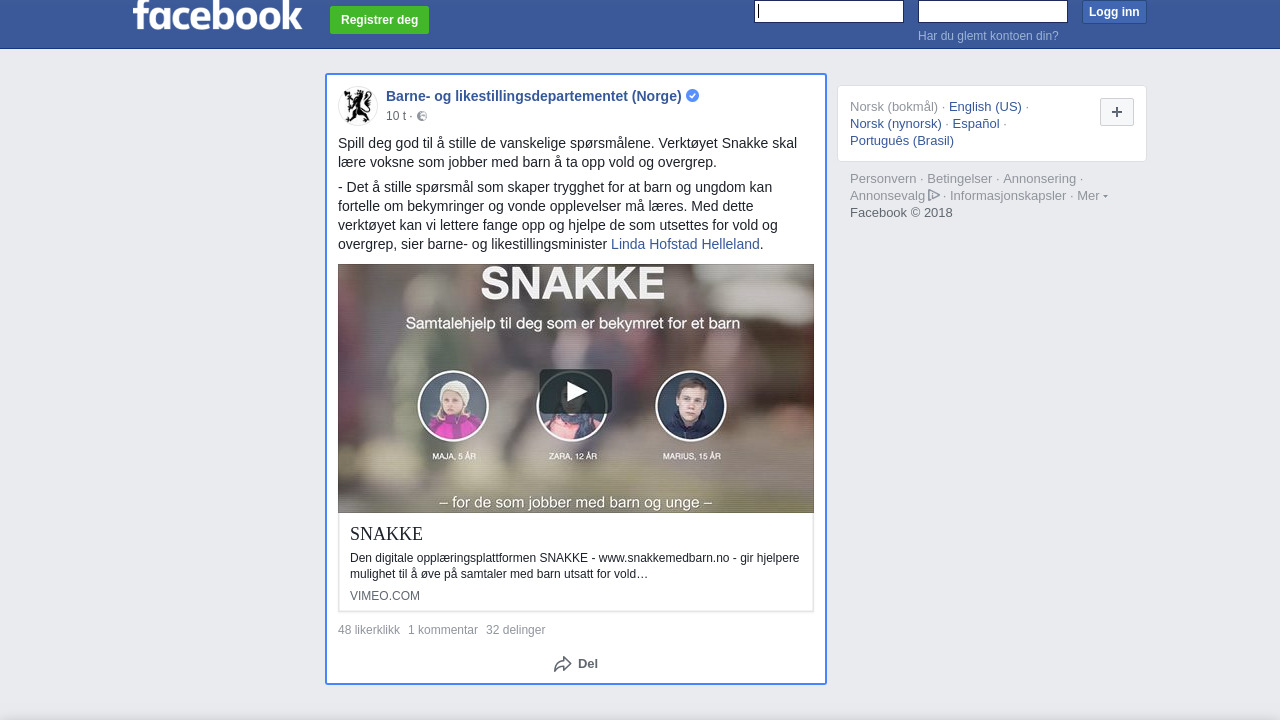This screenshot has width=1280, height=720.
Task: Click the Registrer deg button
Action: pyautogui.click(x=379, y=20)
